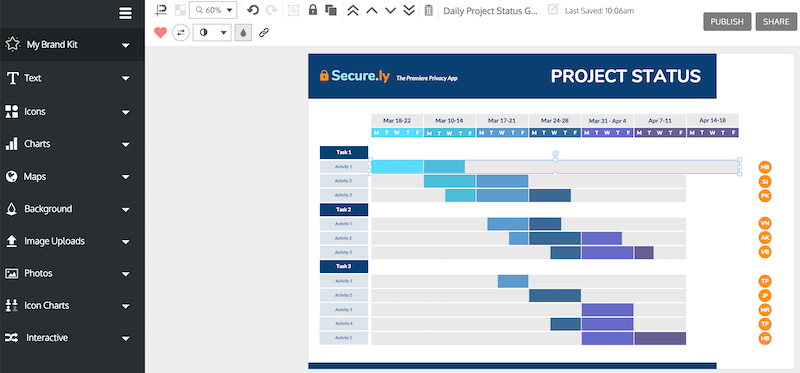Screen dimensions: 800x373
Task: Expand arrow next to Image Uploads
Action: pyautogui.click(x=126, y=242)
